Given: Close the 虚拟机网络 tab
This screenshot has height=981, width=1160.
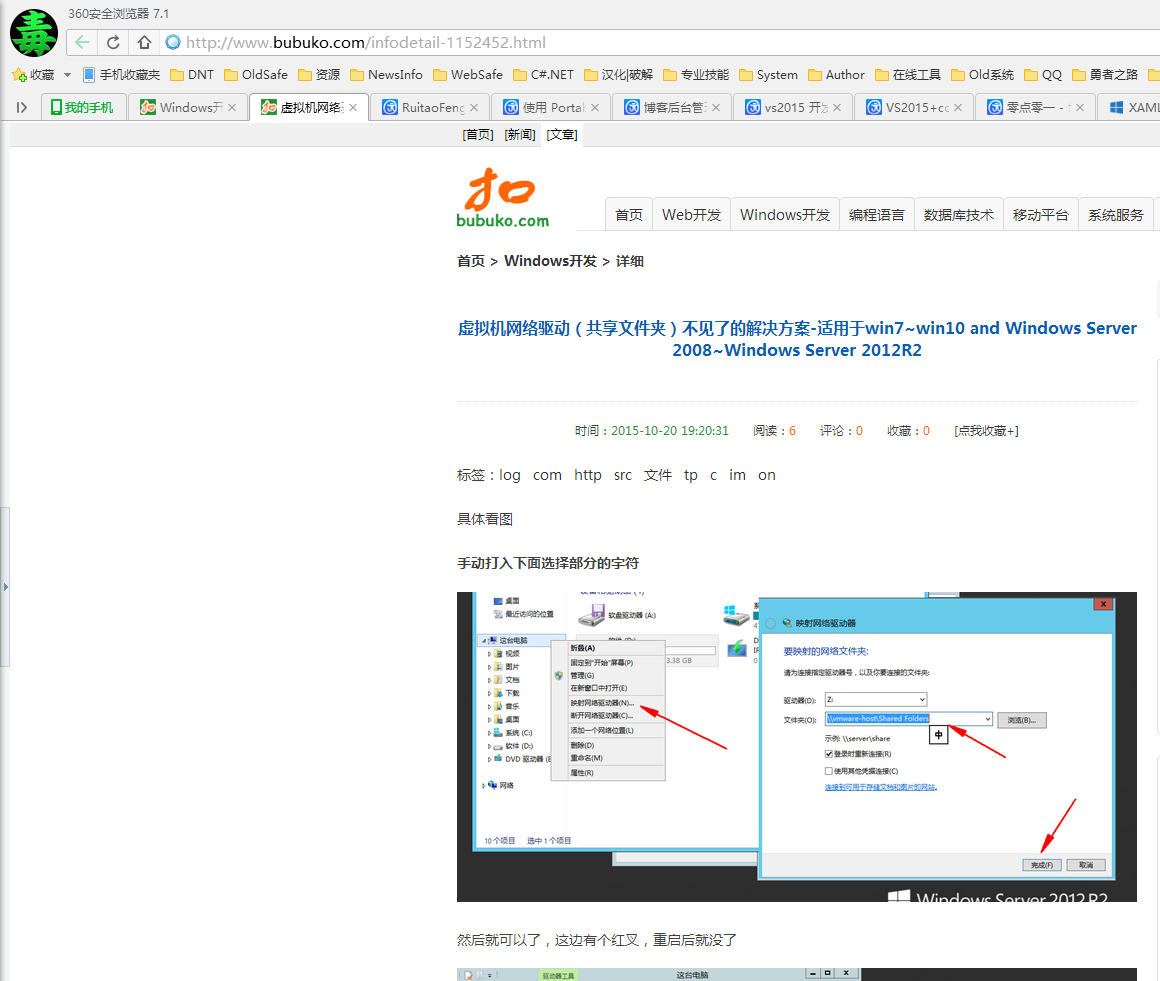Looking at the screenshot, I should pyautogui.click(x=353, y=107).
